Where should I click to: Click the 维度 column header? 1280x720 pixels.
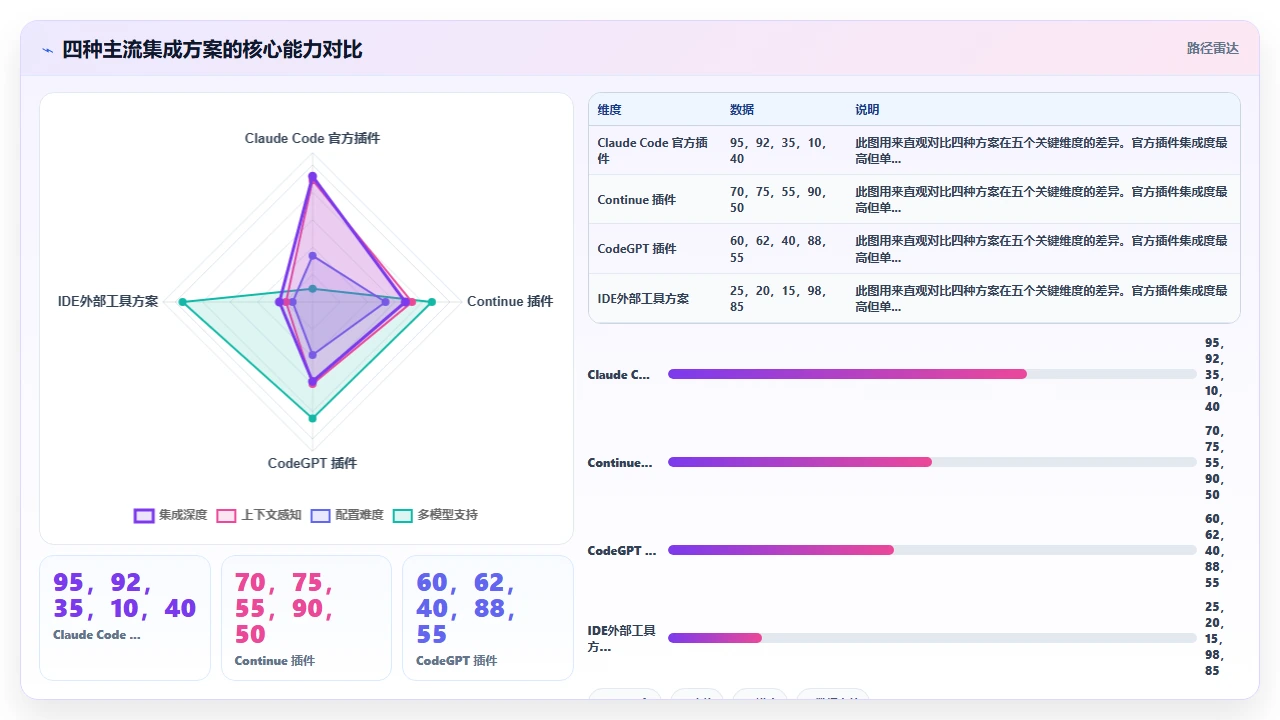610,110
